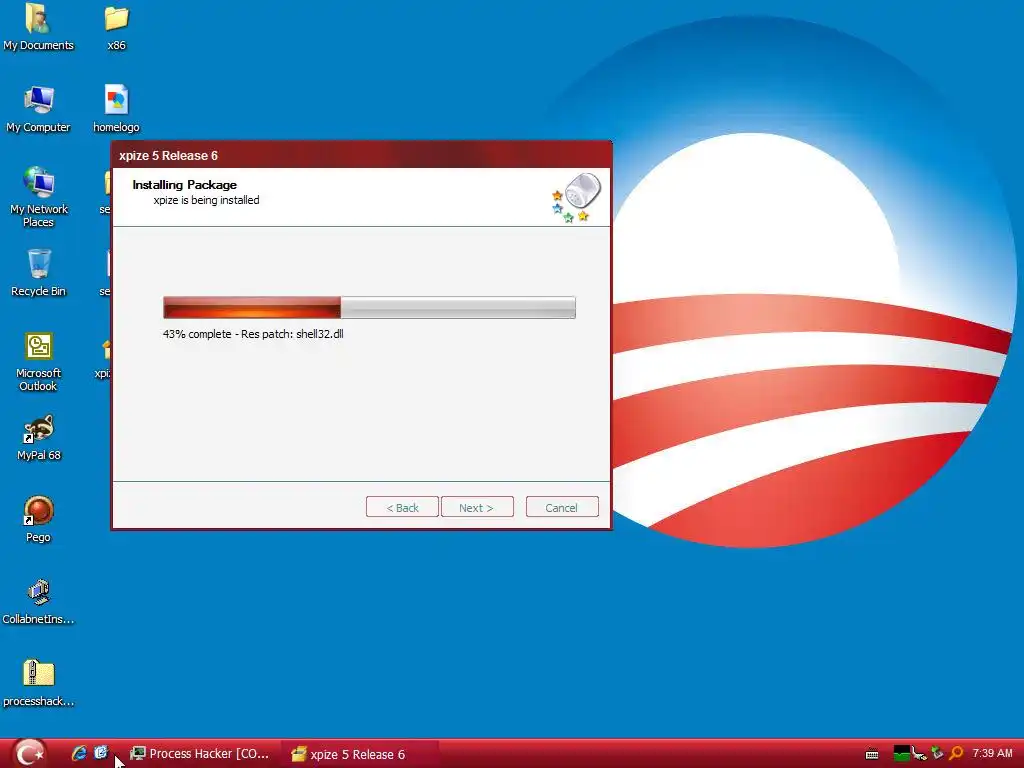
Task: Click the 7:39 AM system clock
Action: point(992,753)
